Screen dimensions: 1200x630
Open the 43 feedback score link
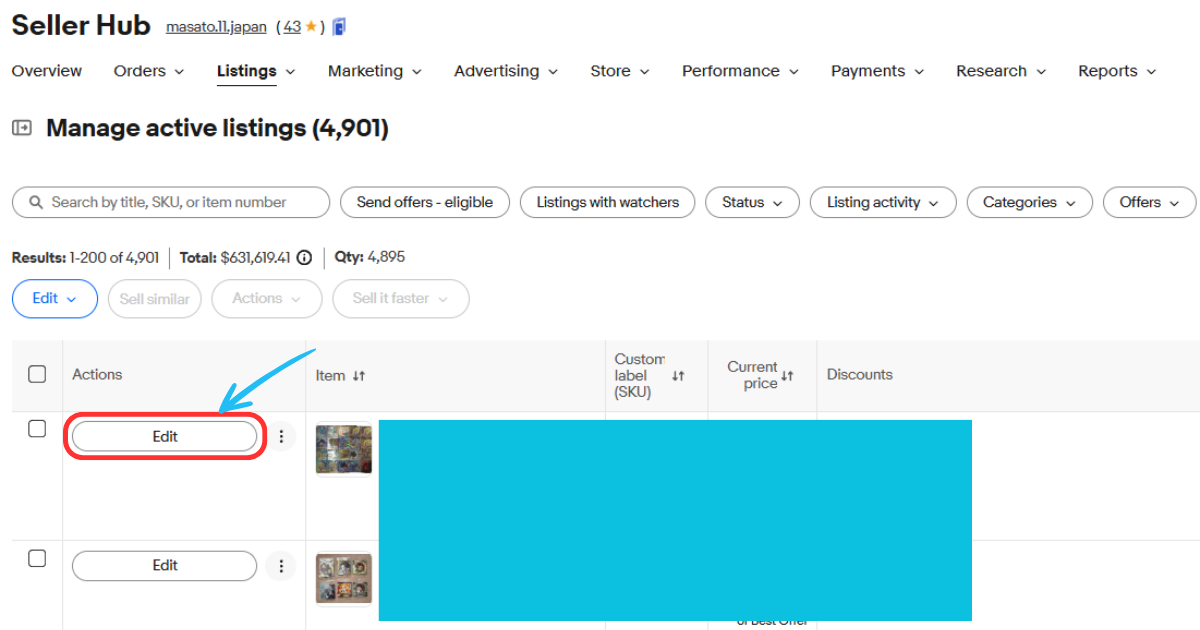pos(292,27)
